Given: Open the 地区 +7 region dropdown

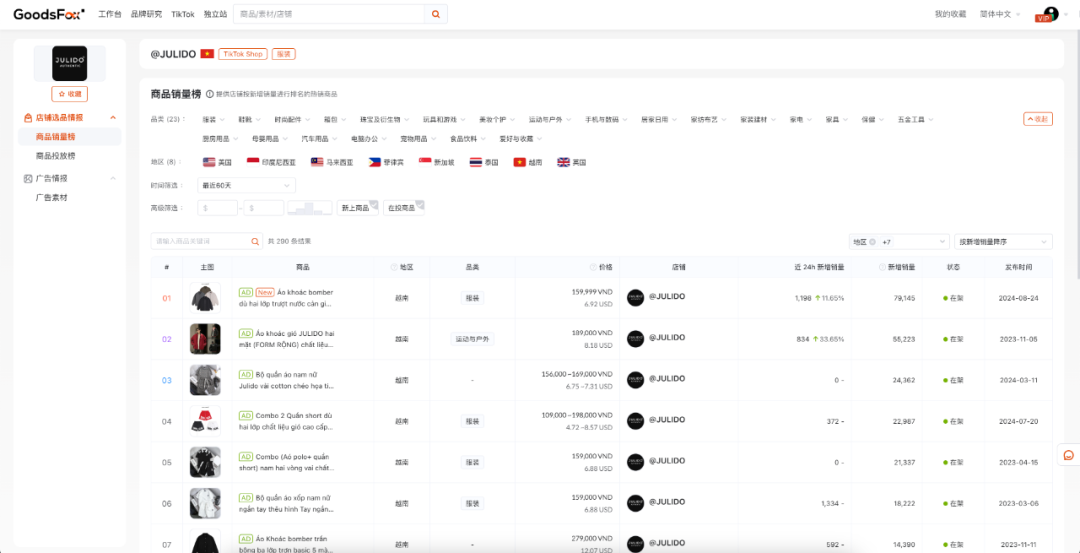Looking at the screenshot, I should pos(899,242).
